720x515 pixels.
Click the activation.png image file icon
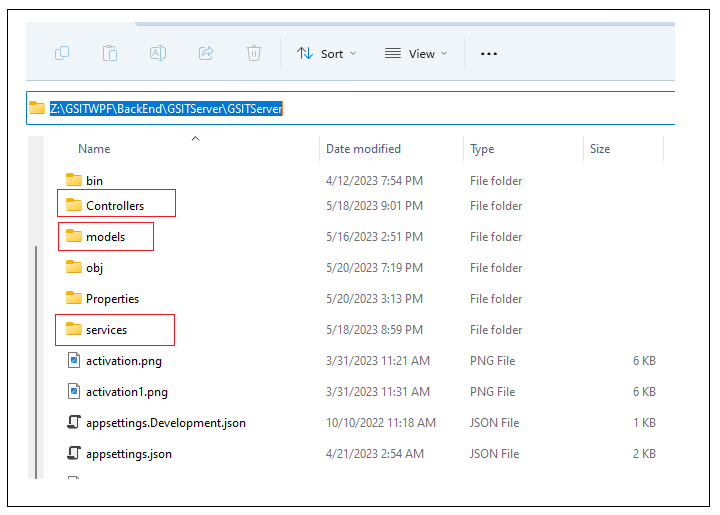pyautogui.click(x=73, y=360)
